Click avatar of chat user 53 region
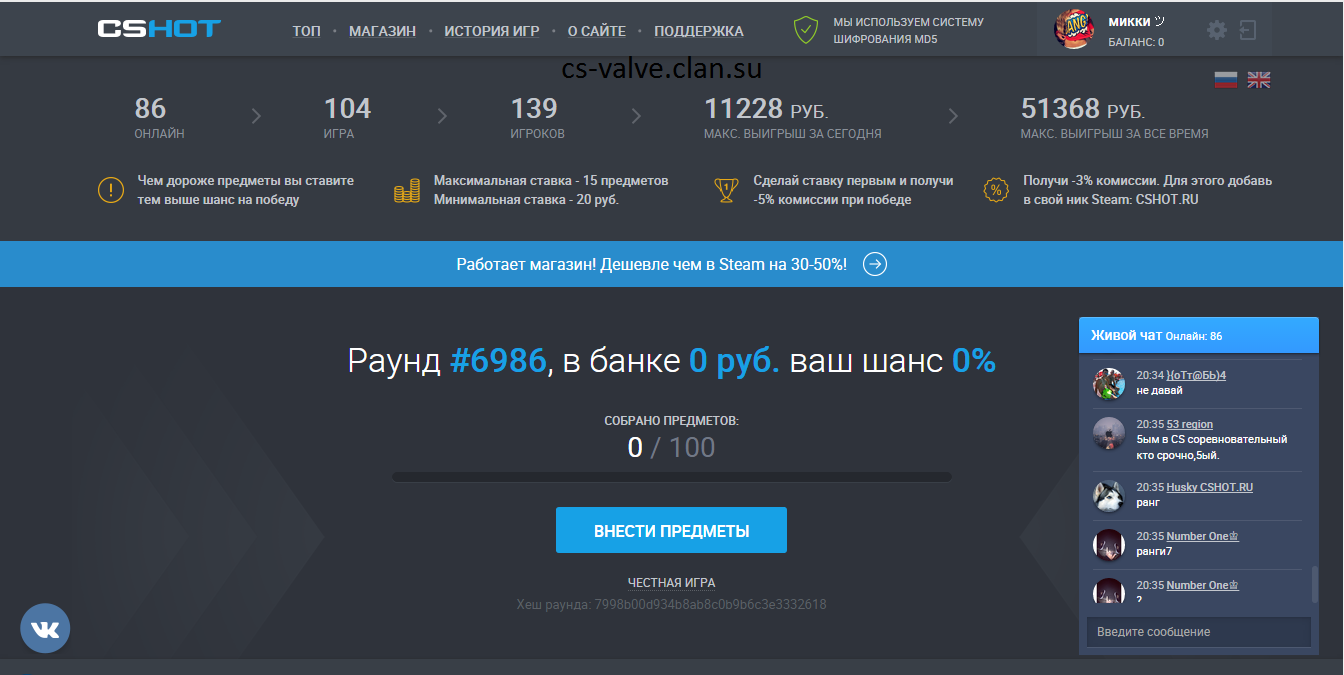 (1109, 432)
